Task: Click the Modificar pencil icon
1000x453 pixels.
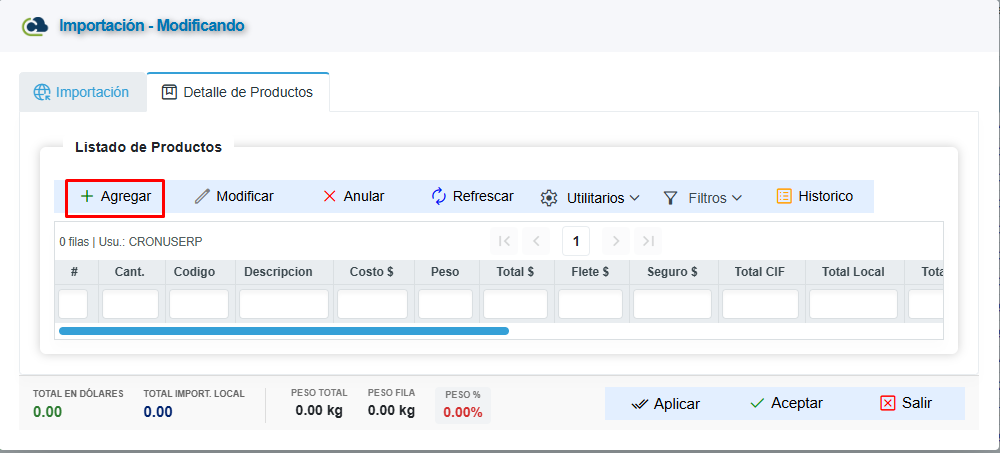Action: tap(202, 197)
